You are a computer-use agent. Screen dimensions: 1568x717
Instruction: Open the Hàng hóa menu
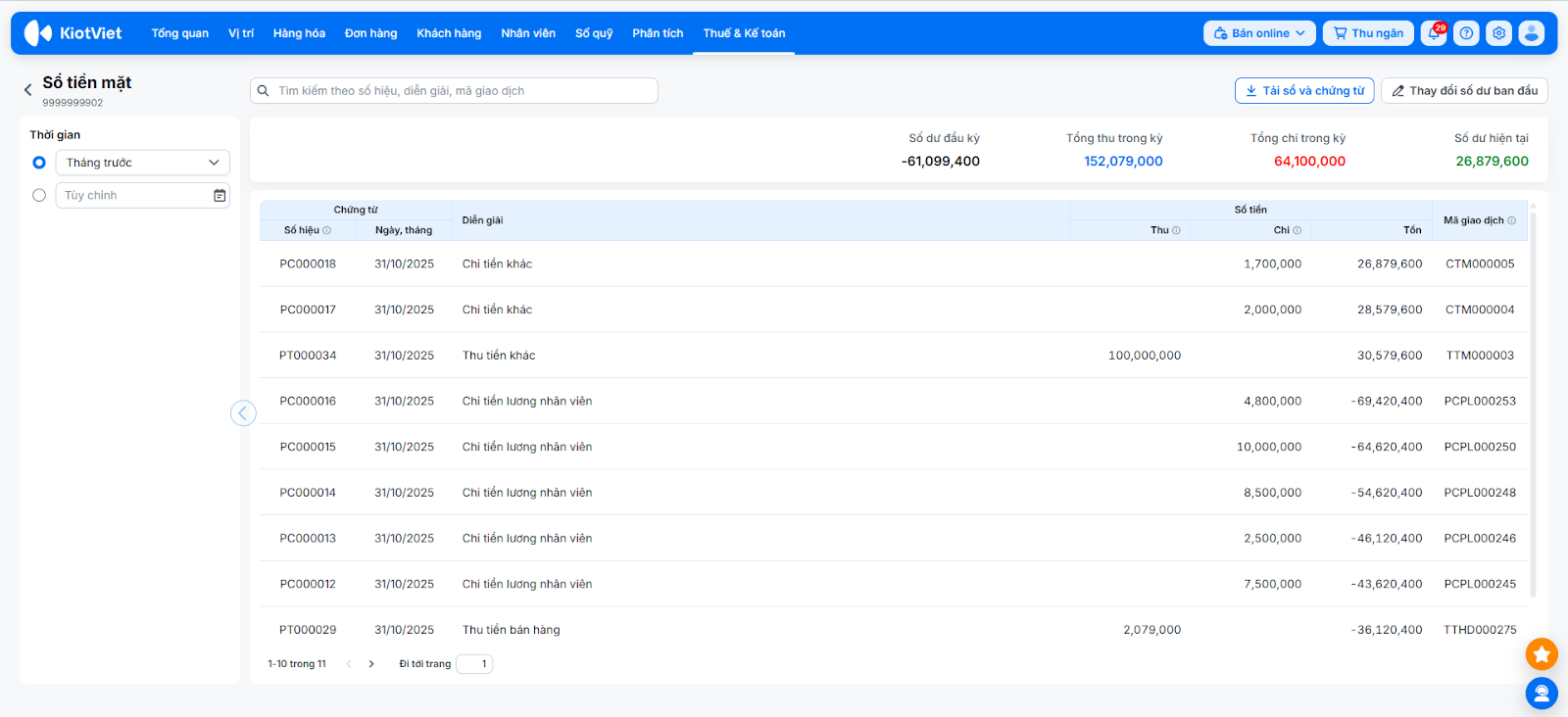point(299,33)
